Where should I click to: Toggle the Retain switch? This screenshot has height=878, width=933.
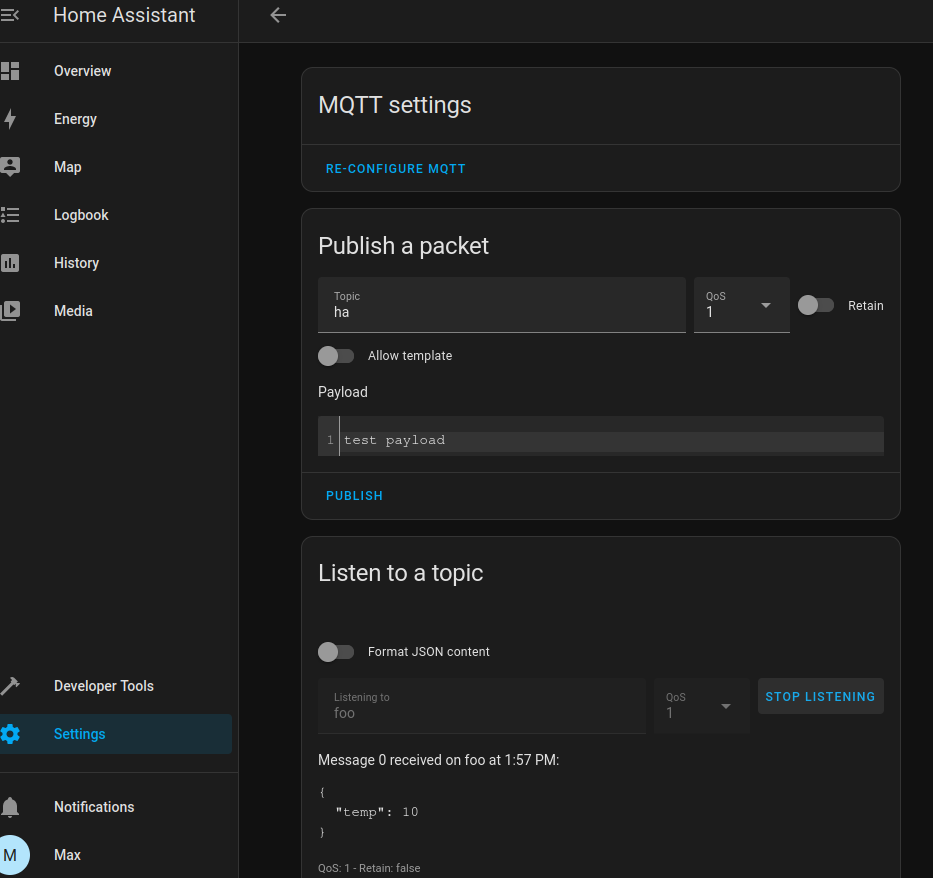(815, 305)
